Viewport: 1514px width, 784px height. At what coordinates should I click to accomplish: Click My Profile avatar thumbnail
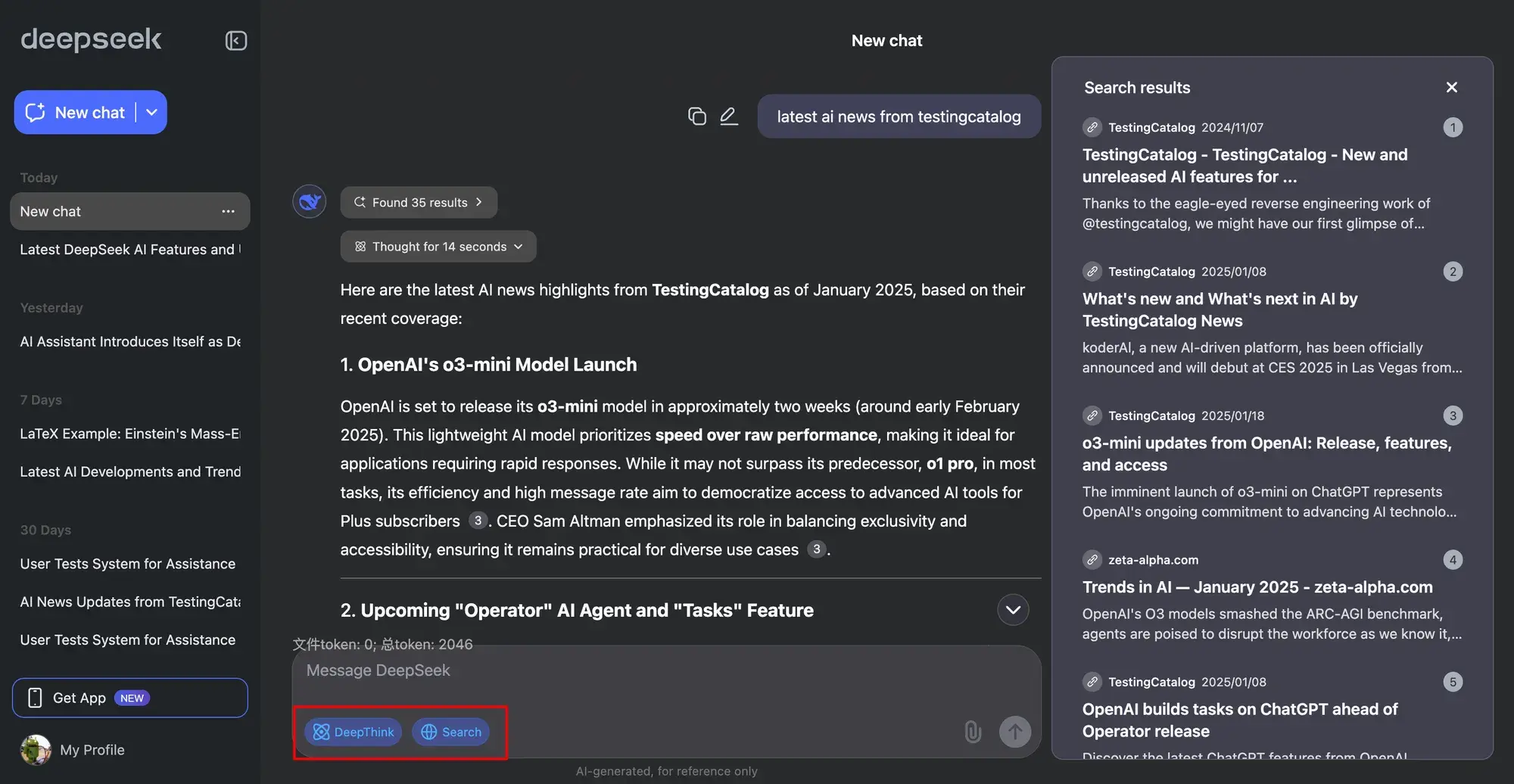click(35, 749)
